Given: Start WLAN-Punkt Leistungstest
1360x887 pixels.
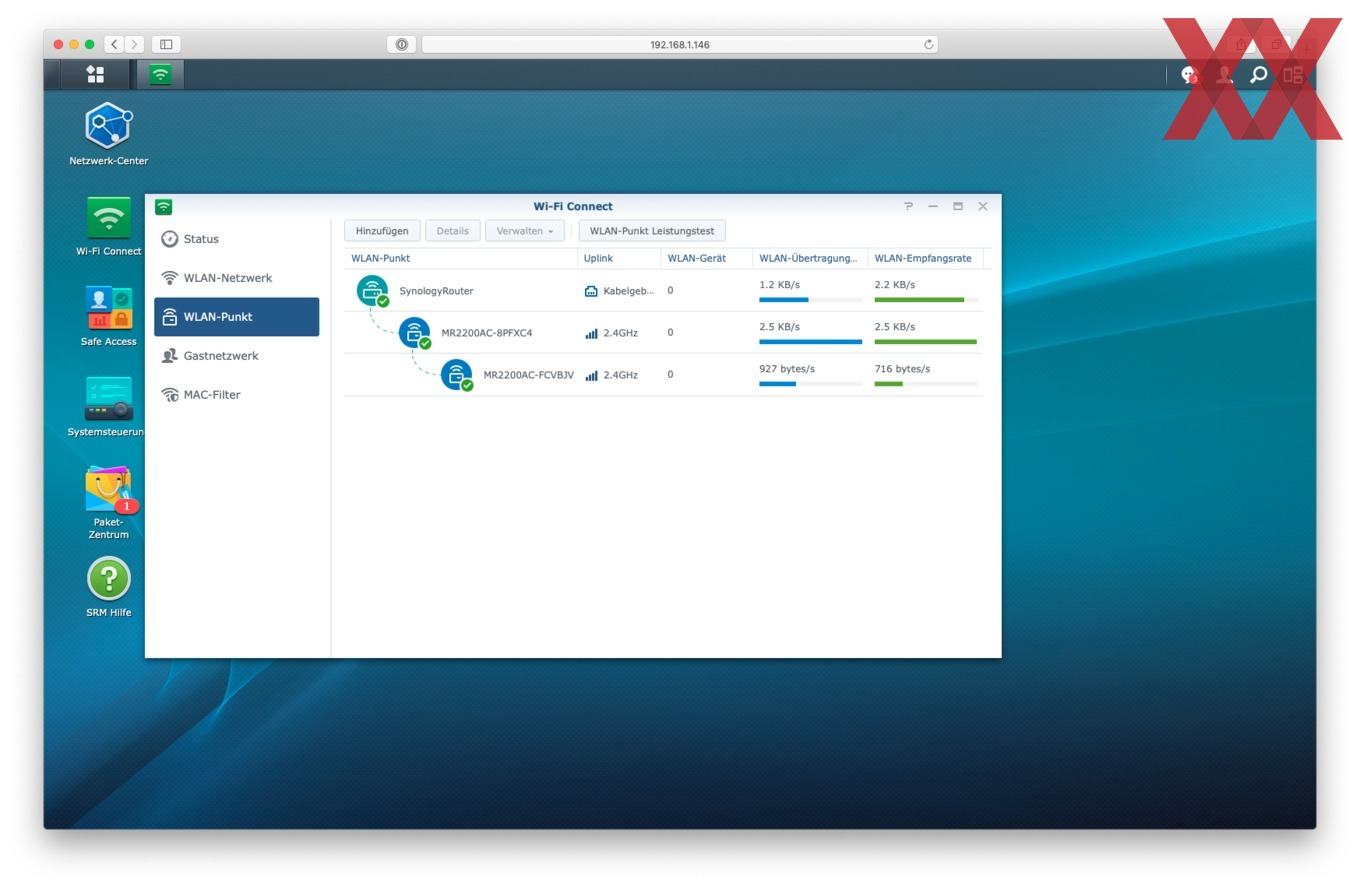Looking at the screenshot, I should [x=652, y=231].
